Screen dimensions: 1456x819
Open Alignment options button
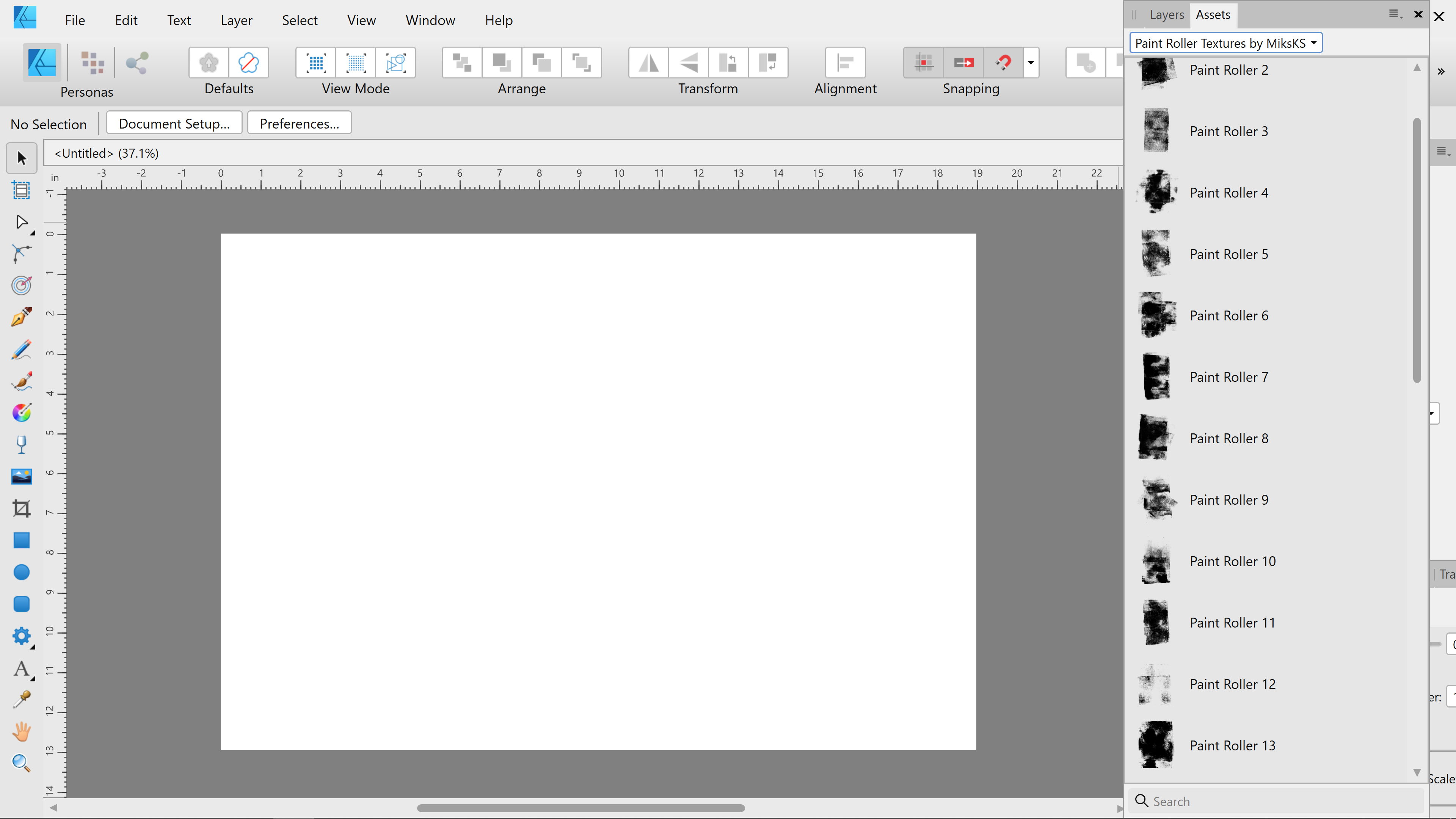[845, 63]
